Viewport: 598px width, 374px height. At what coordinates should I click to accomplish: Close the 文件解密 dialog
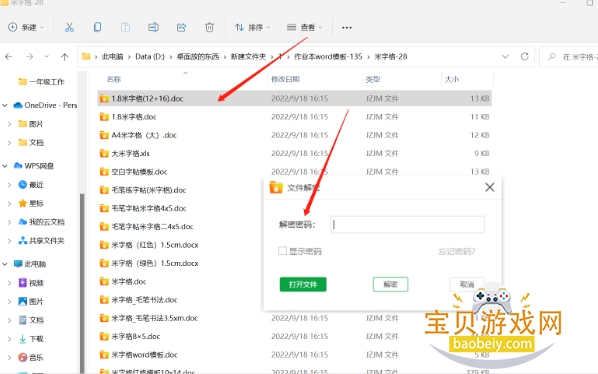click(x=490, y=187)
